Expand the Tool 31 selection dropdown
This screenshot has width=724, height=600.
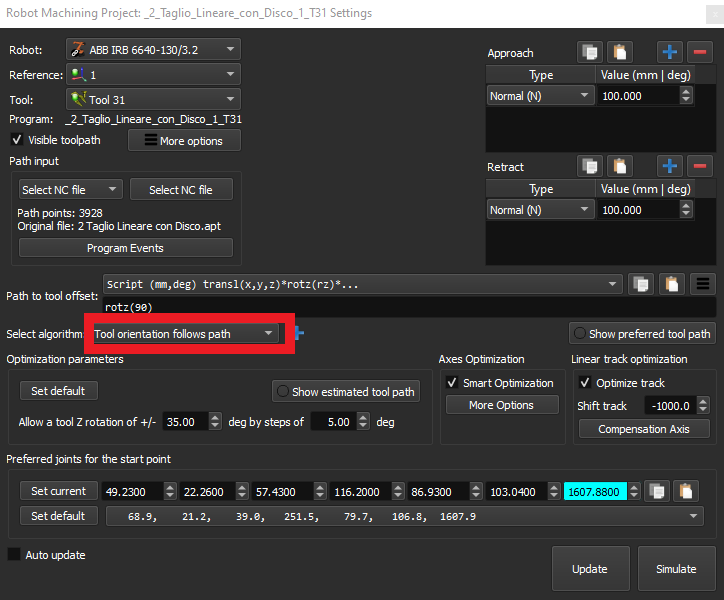pos(153,99)
